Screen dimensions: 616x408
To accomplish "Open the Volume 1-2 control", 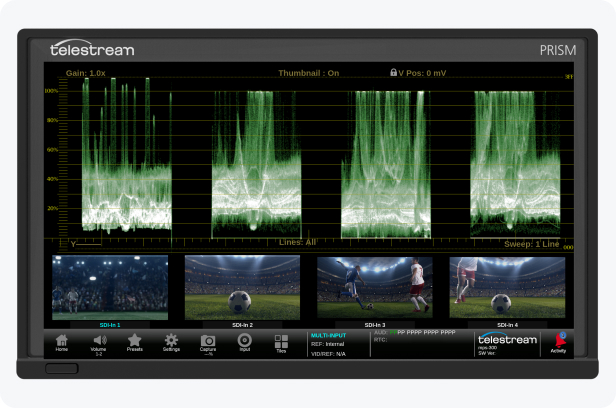I will (99, 345).
